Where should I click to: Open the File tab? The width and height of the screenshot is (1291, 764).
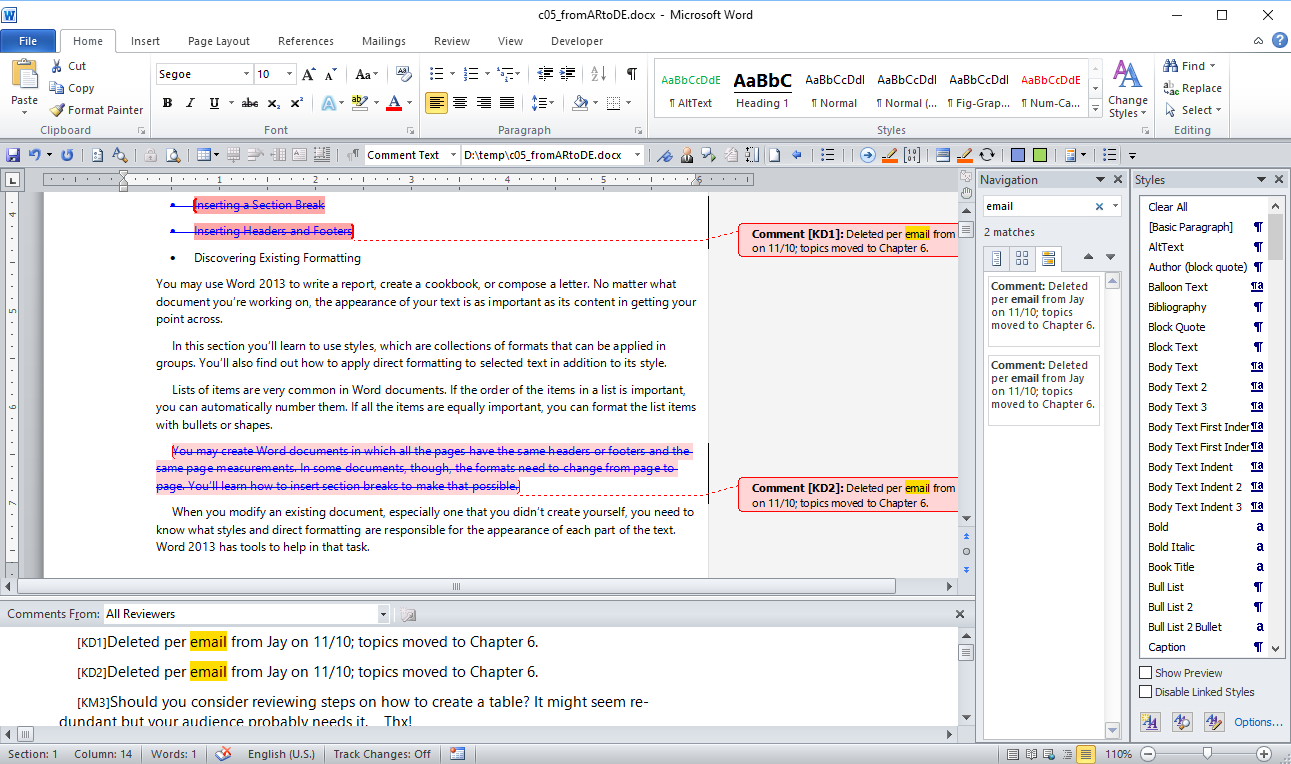tap(28, 41)
